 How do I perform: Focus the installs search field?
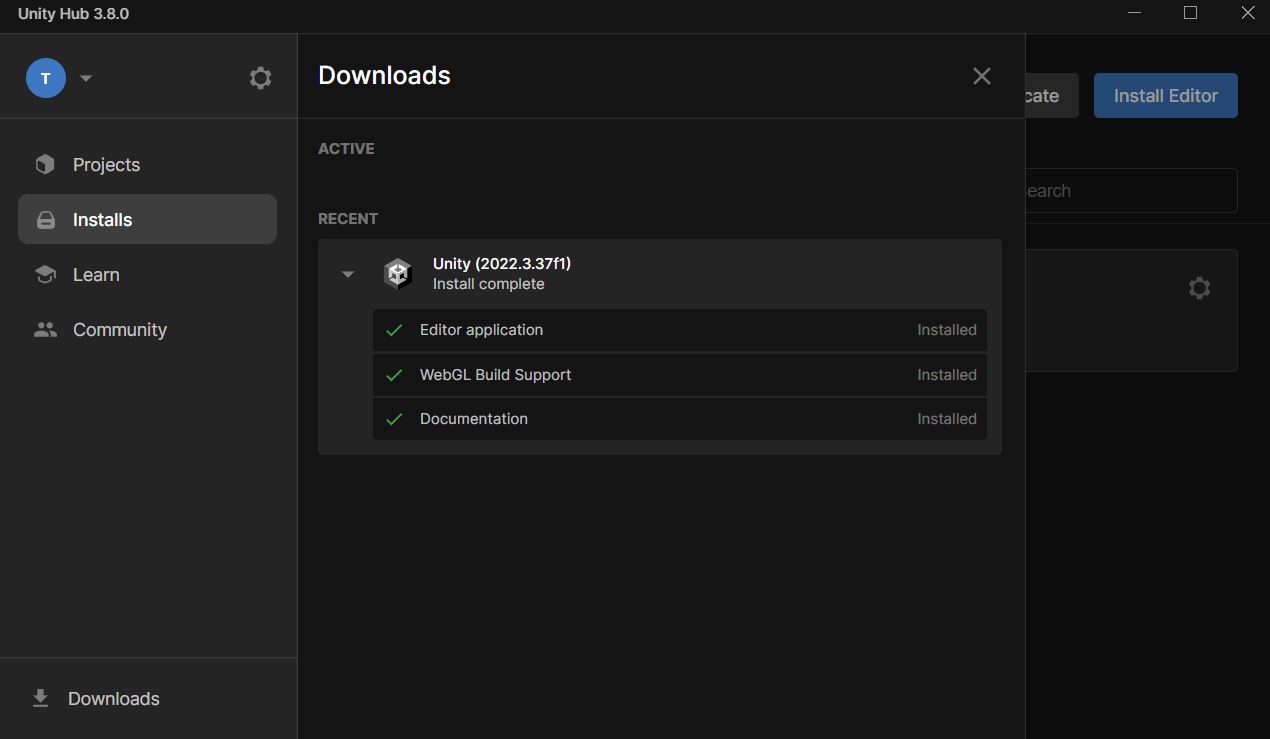(1132, 190)
